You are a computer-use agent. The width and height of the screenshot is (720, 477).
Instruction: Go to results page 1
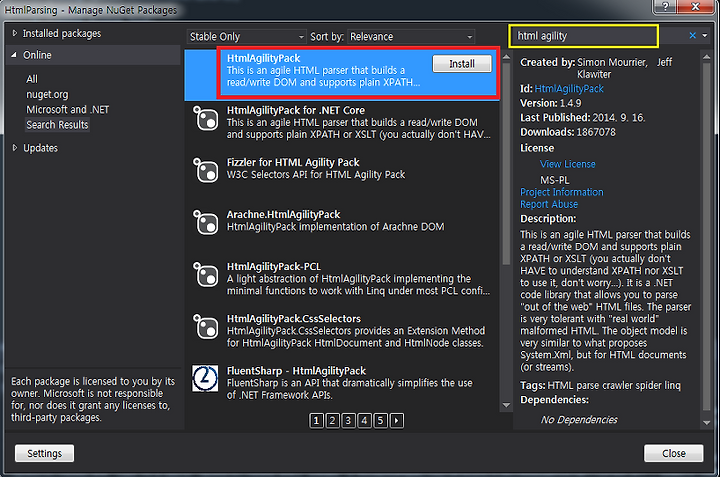[316, 420]
